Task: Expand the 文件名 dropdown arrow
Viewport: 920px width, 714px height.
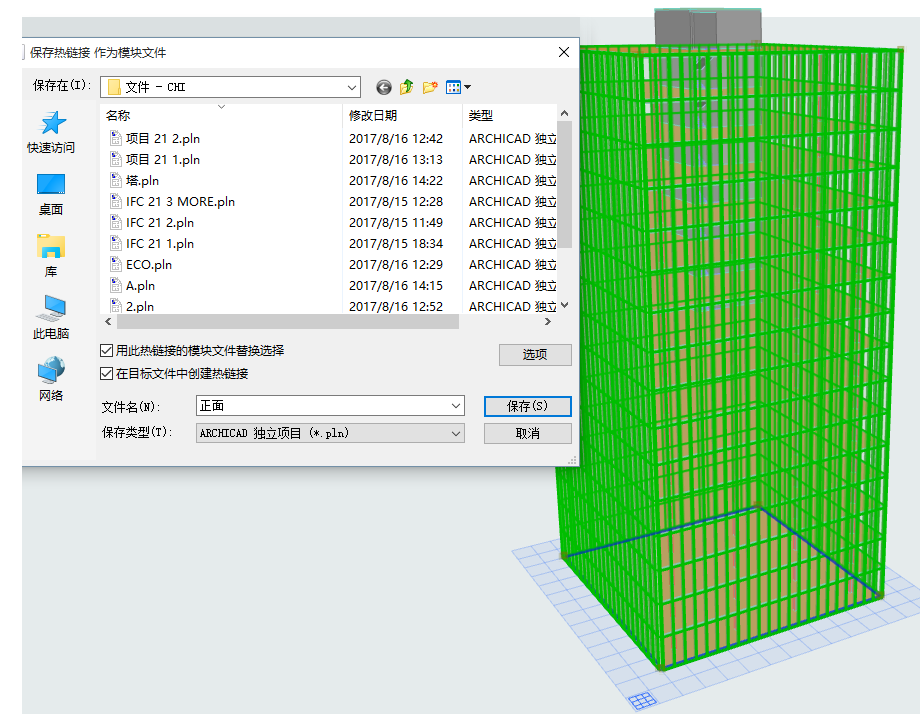Action: (456, 406)
